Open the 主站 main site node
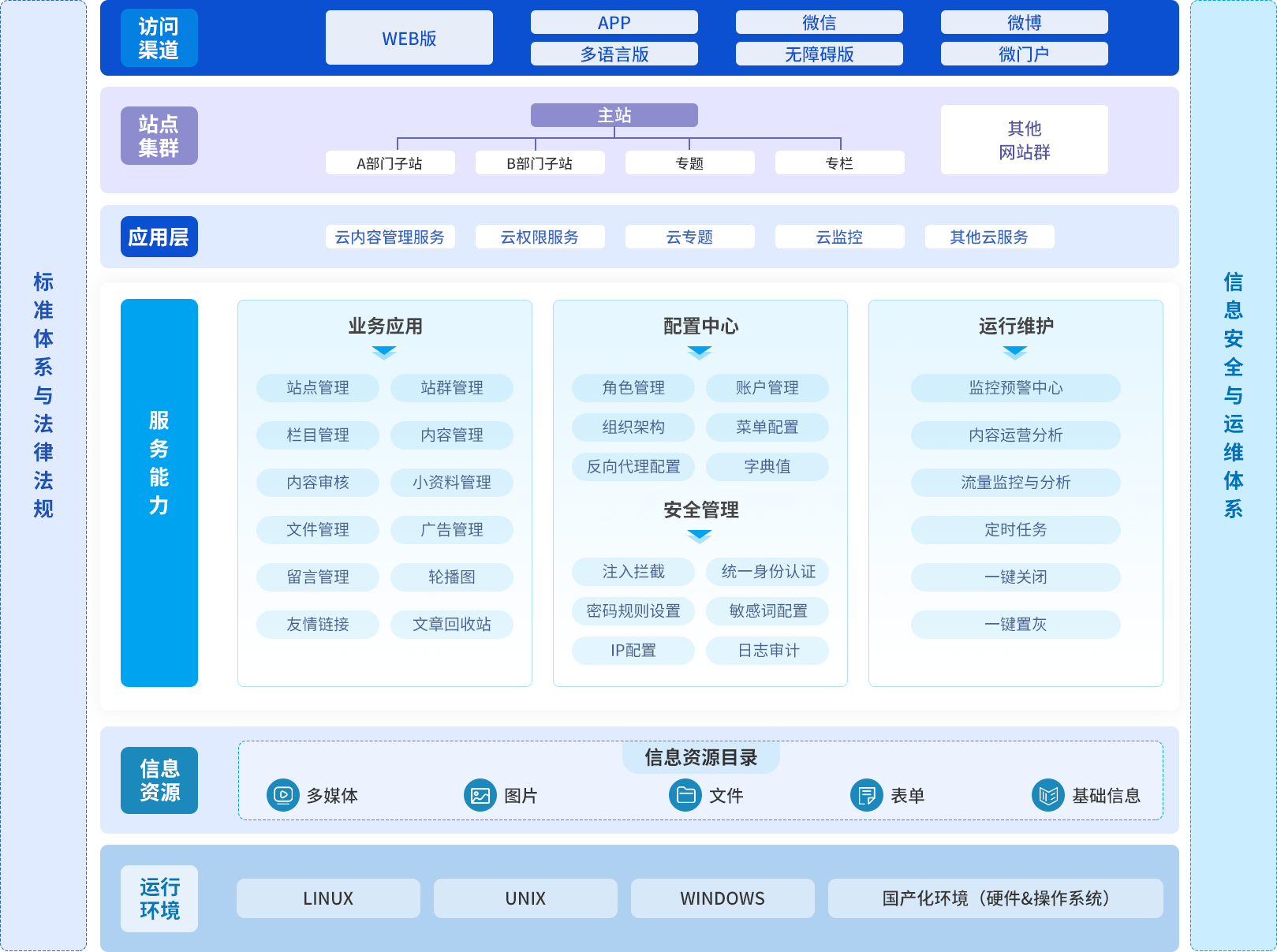The height and width of the screenshot is (952, 1277). 614,115
